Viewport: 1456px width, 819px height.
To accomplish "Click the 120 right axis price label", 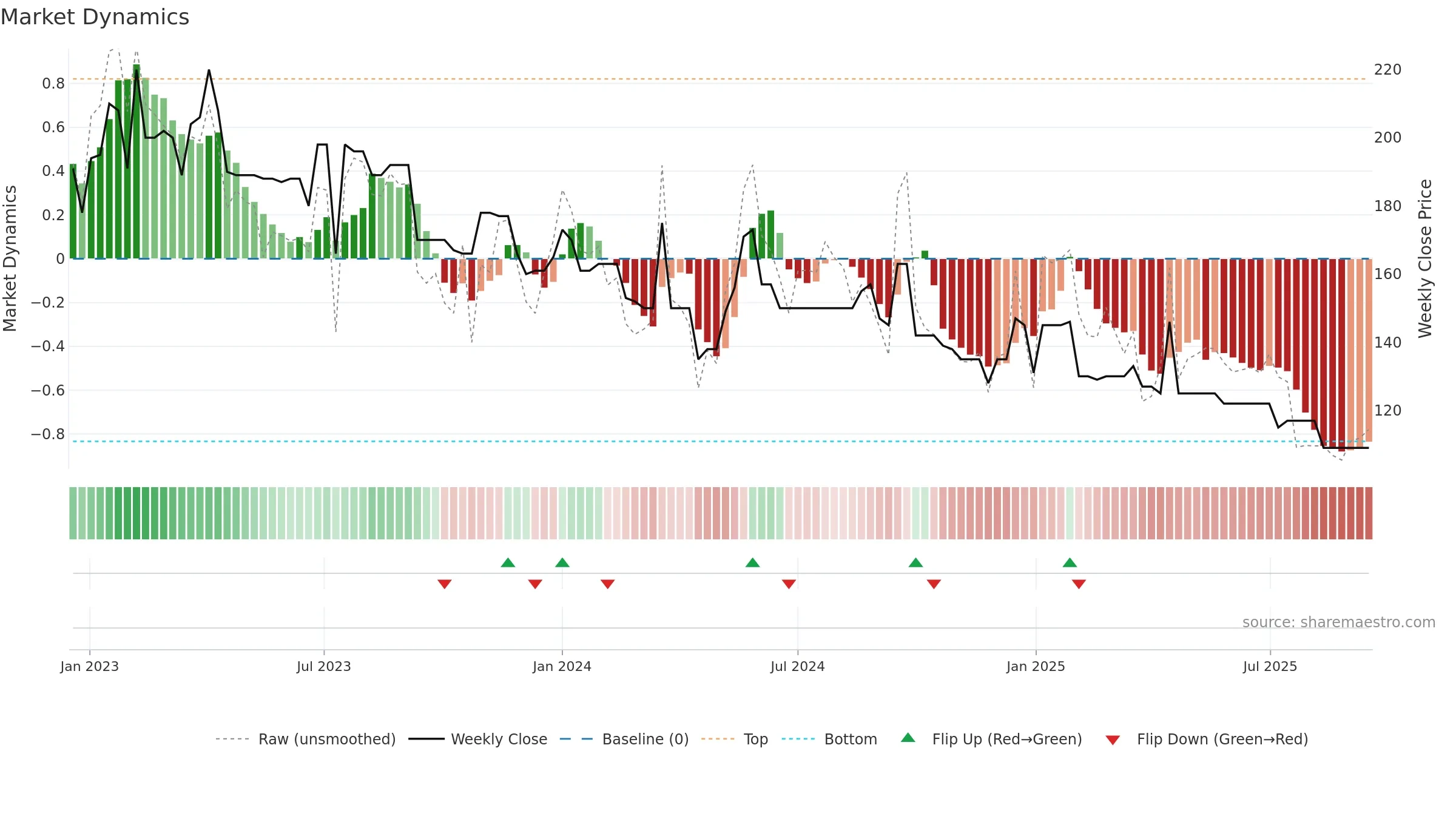I will tap(1388, 411).
